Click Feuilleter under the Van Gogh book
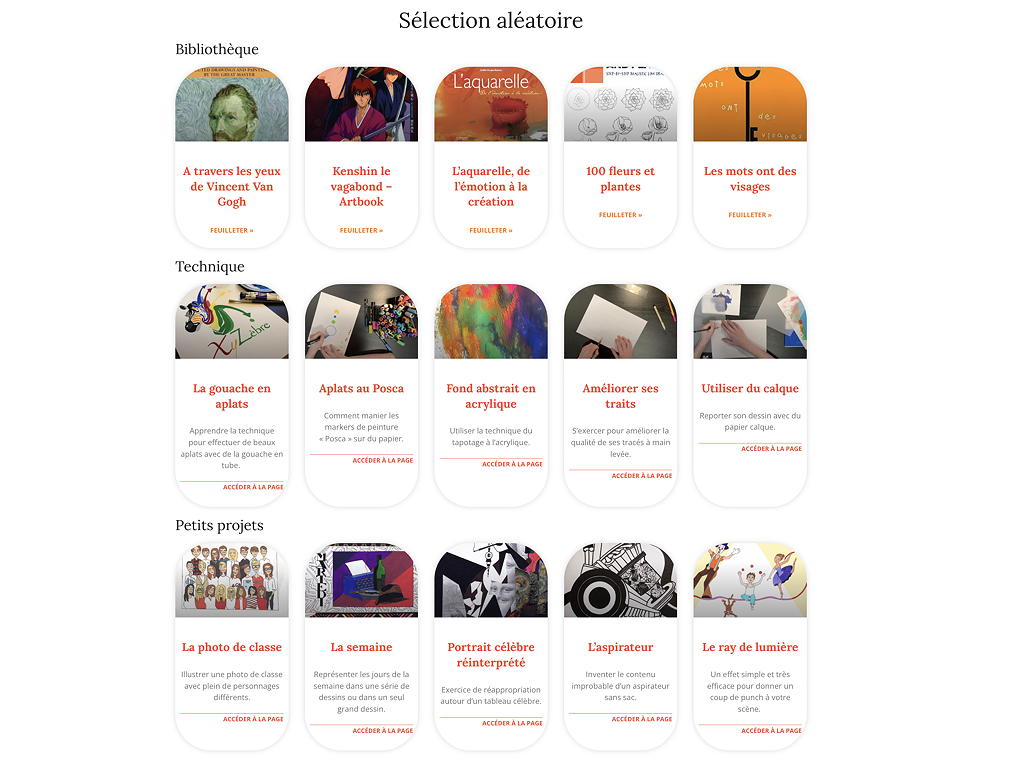1024x760 pixels. coord(232,230)
